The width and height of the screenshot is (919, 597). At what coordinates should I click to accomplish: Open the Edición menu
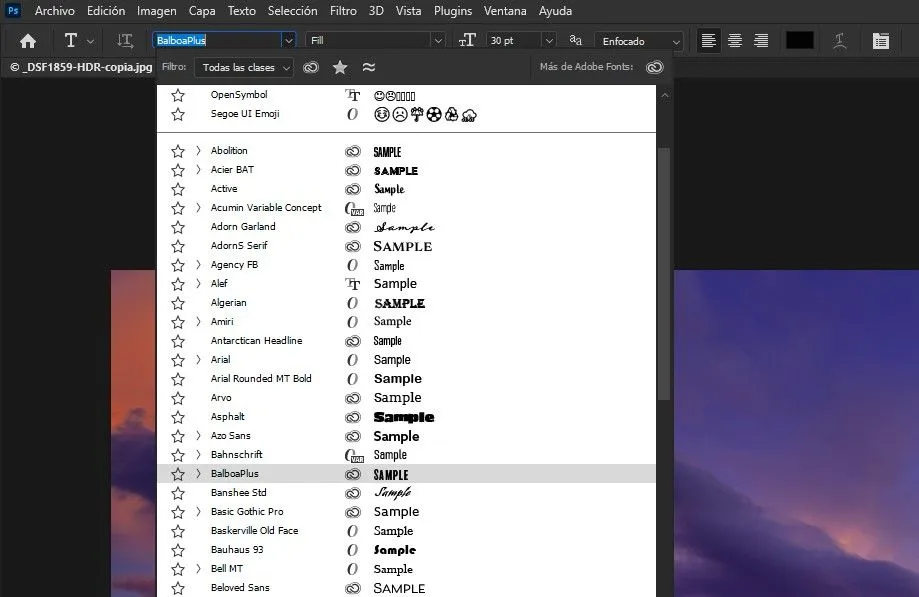click(x=106, y=11)
